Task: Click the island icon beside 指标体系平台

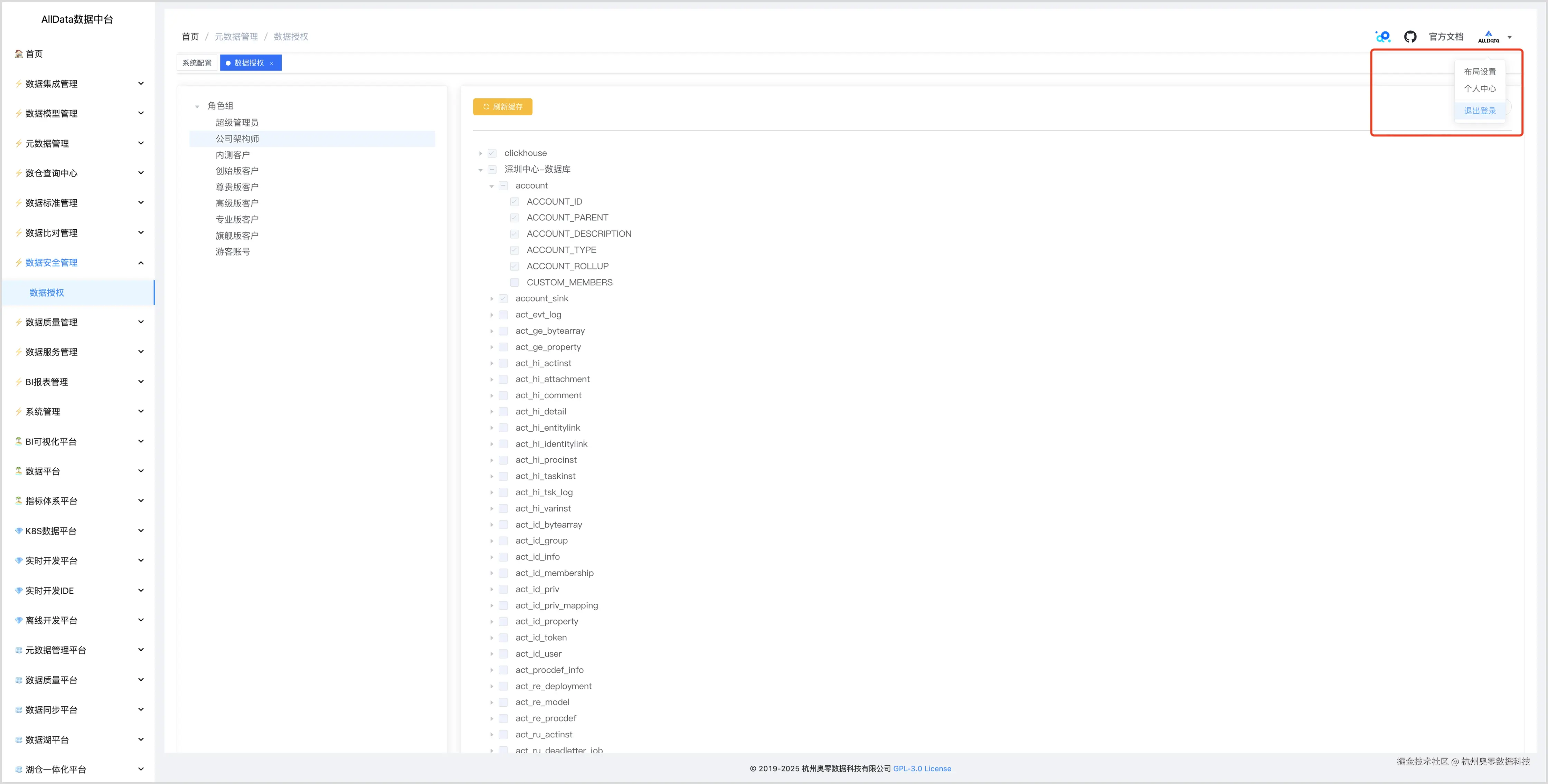Action: (x=19, y=501)
